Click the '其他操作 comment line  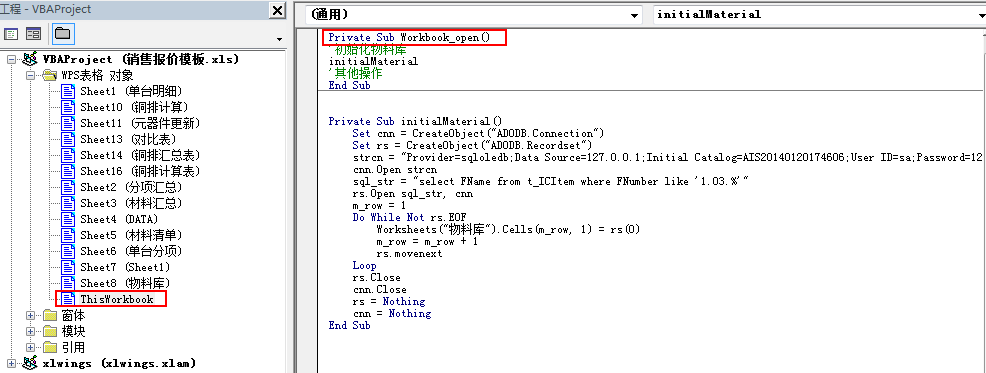[x=355, y=74]
